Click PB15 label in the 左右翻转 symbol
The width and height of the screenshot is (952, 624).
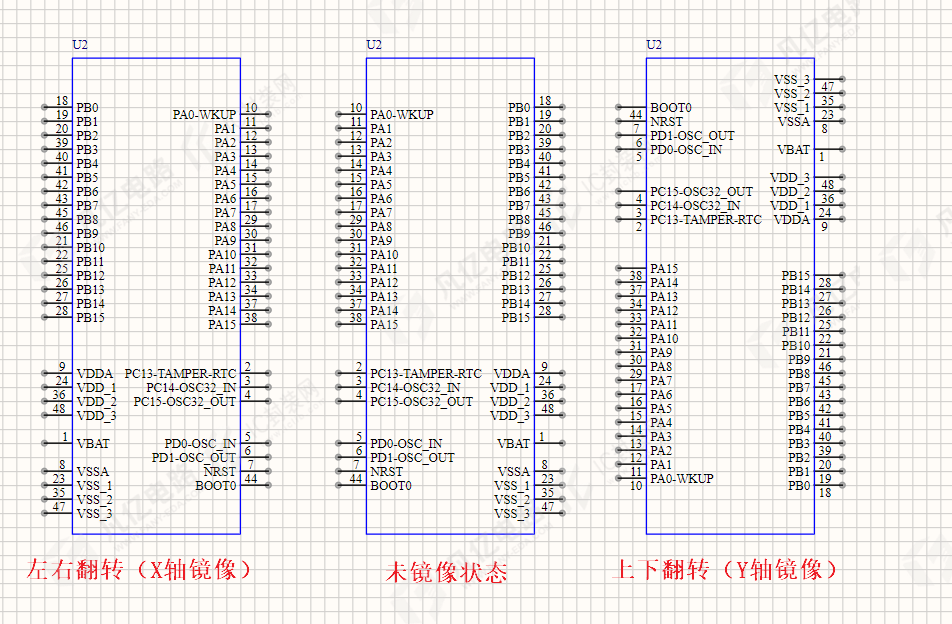90,317
